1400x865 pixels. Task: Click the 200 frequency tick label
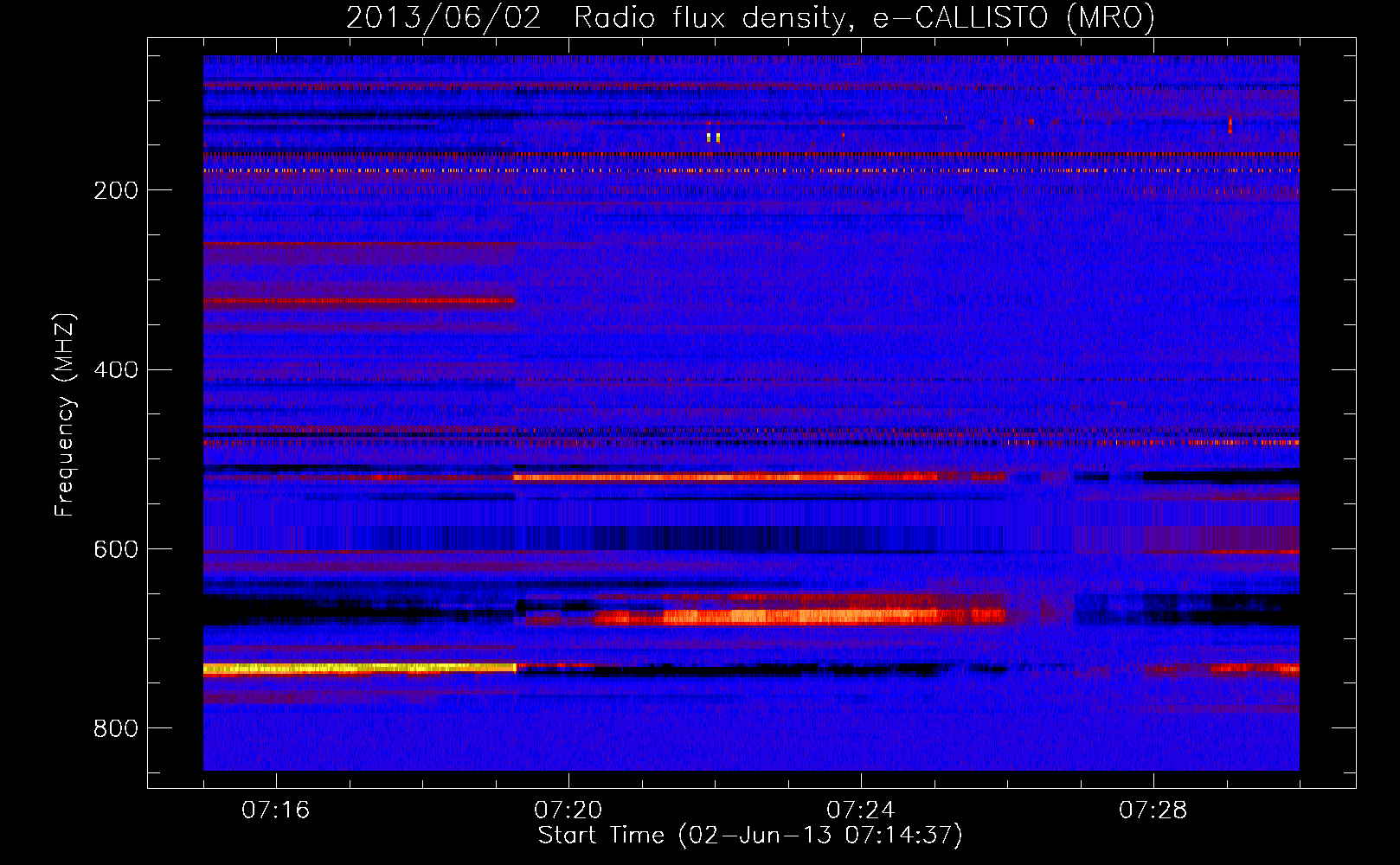pyautogui.click(x=116, y=190)
